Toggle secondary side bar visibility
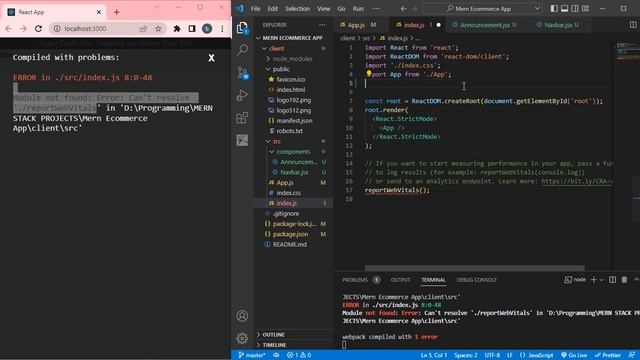This screenshot has height=360, width=640. coord(575,9)
